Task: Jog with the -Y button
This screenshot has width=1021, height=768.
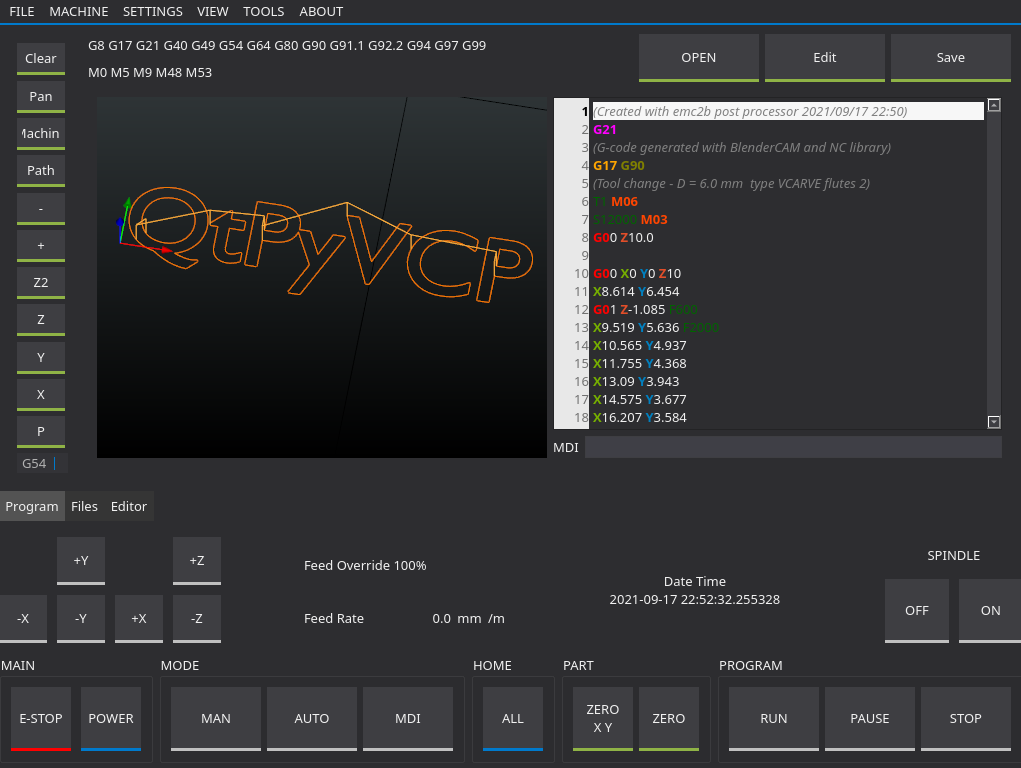Action: [81, 619]
